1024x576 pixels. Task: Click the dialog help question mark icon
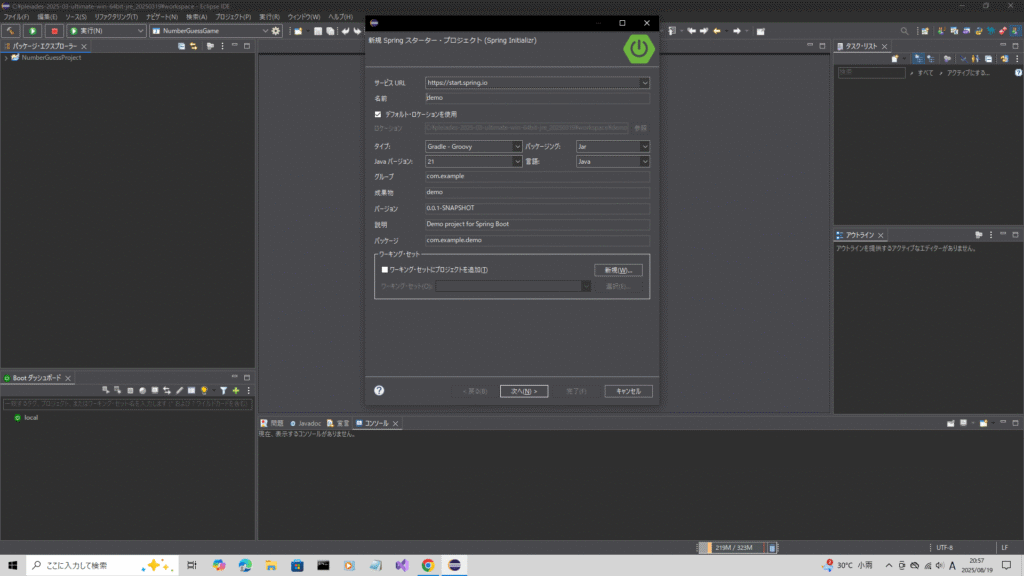tap(379, 391)
